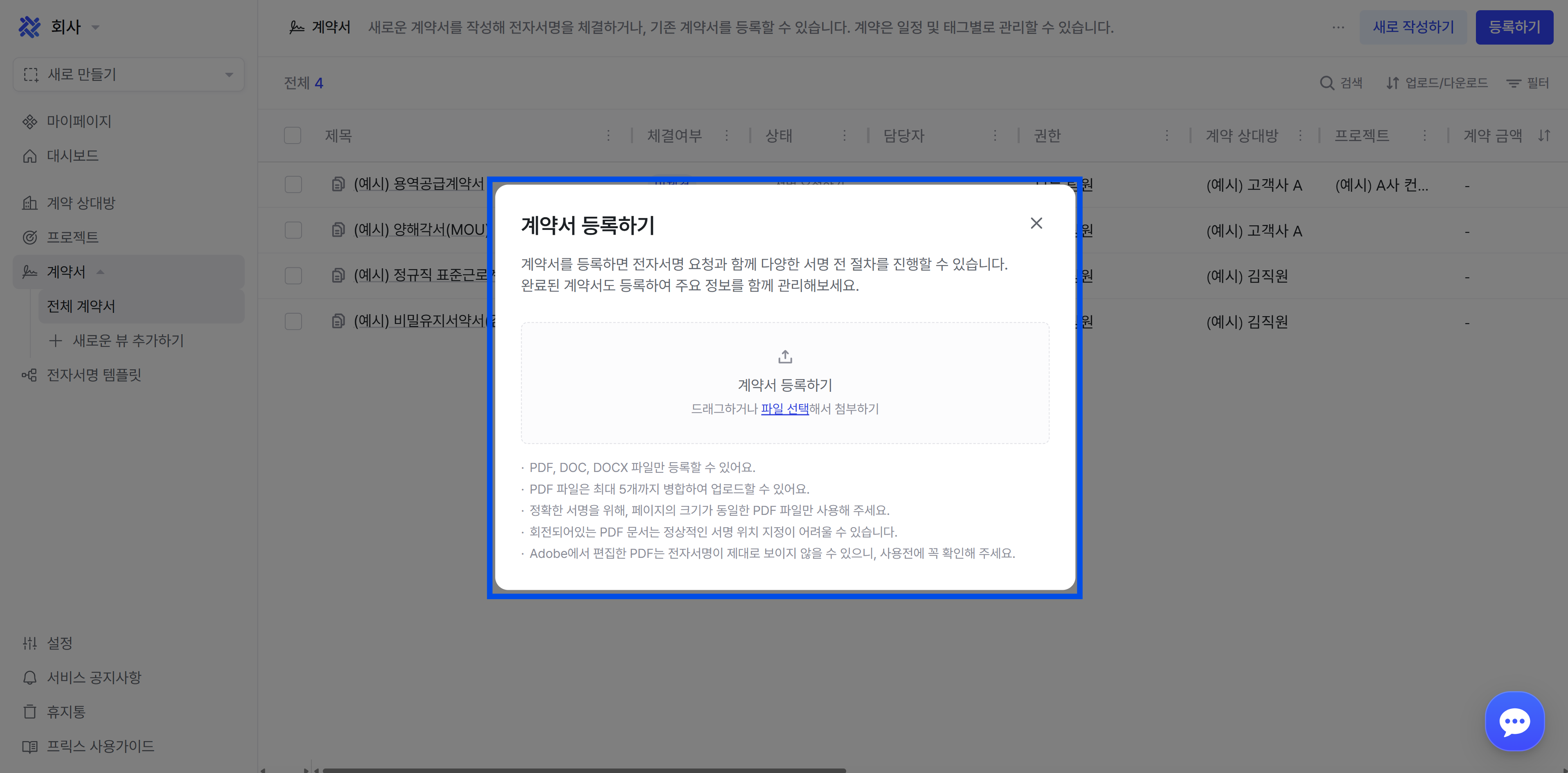Click the three-dots more options icon
This screenshot has height=773, width=1568.
1338,27
